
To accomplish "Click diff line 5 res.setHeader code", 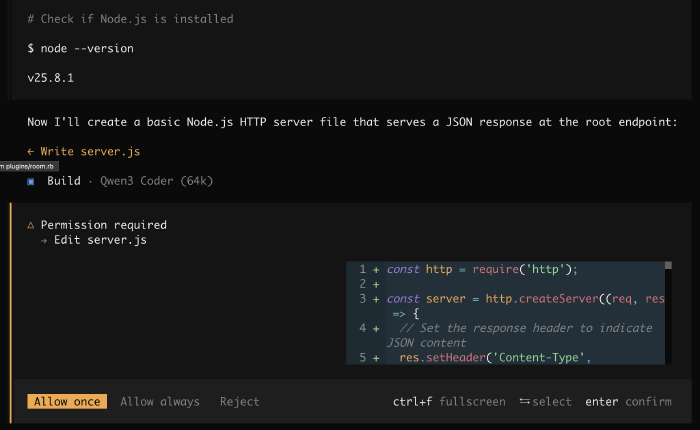I will click(x=495, y=358).
